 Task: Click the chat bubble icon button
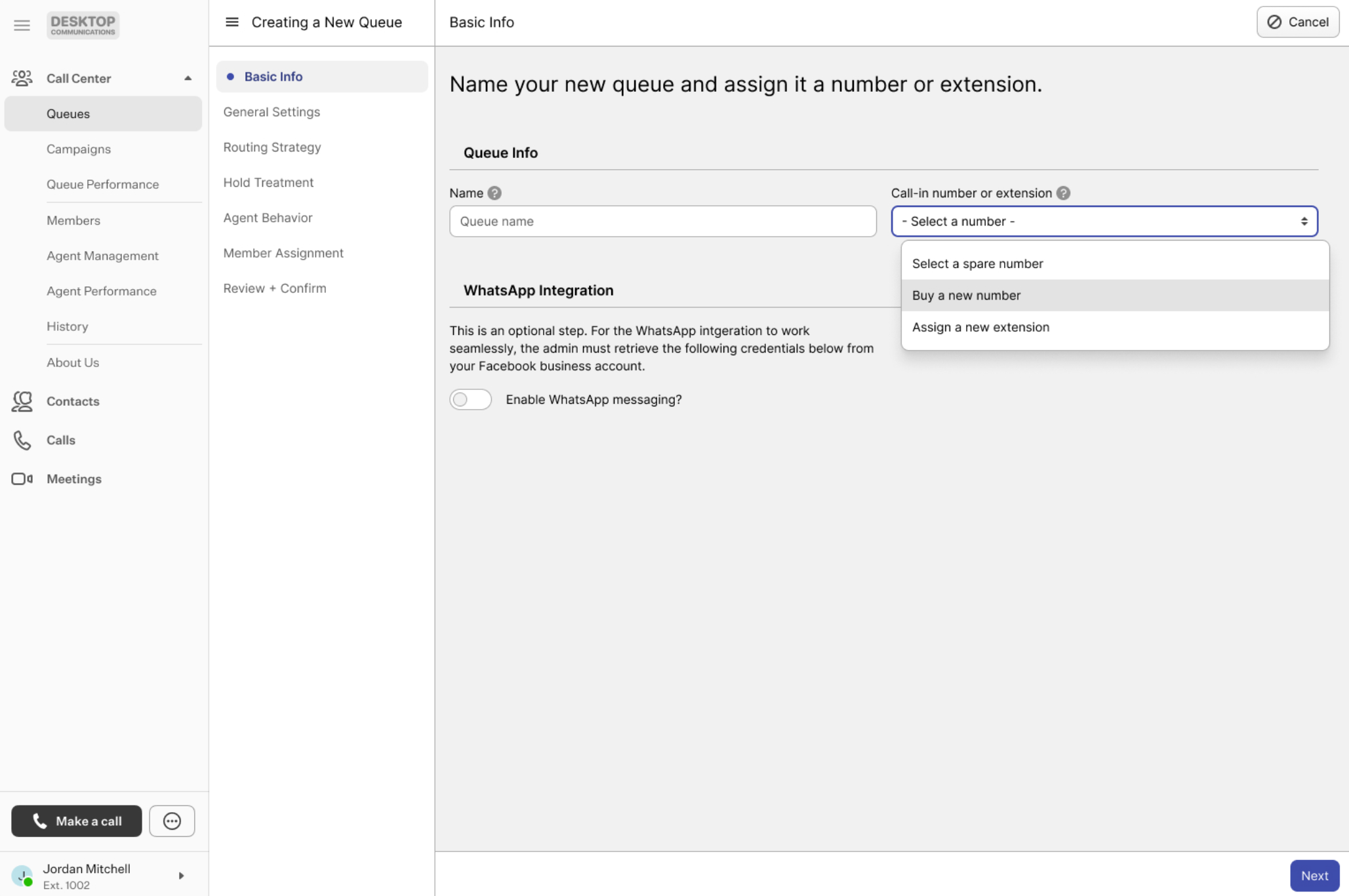tap(172, 821)
